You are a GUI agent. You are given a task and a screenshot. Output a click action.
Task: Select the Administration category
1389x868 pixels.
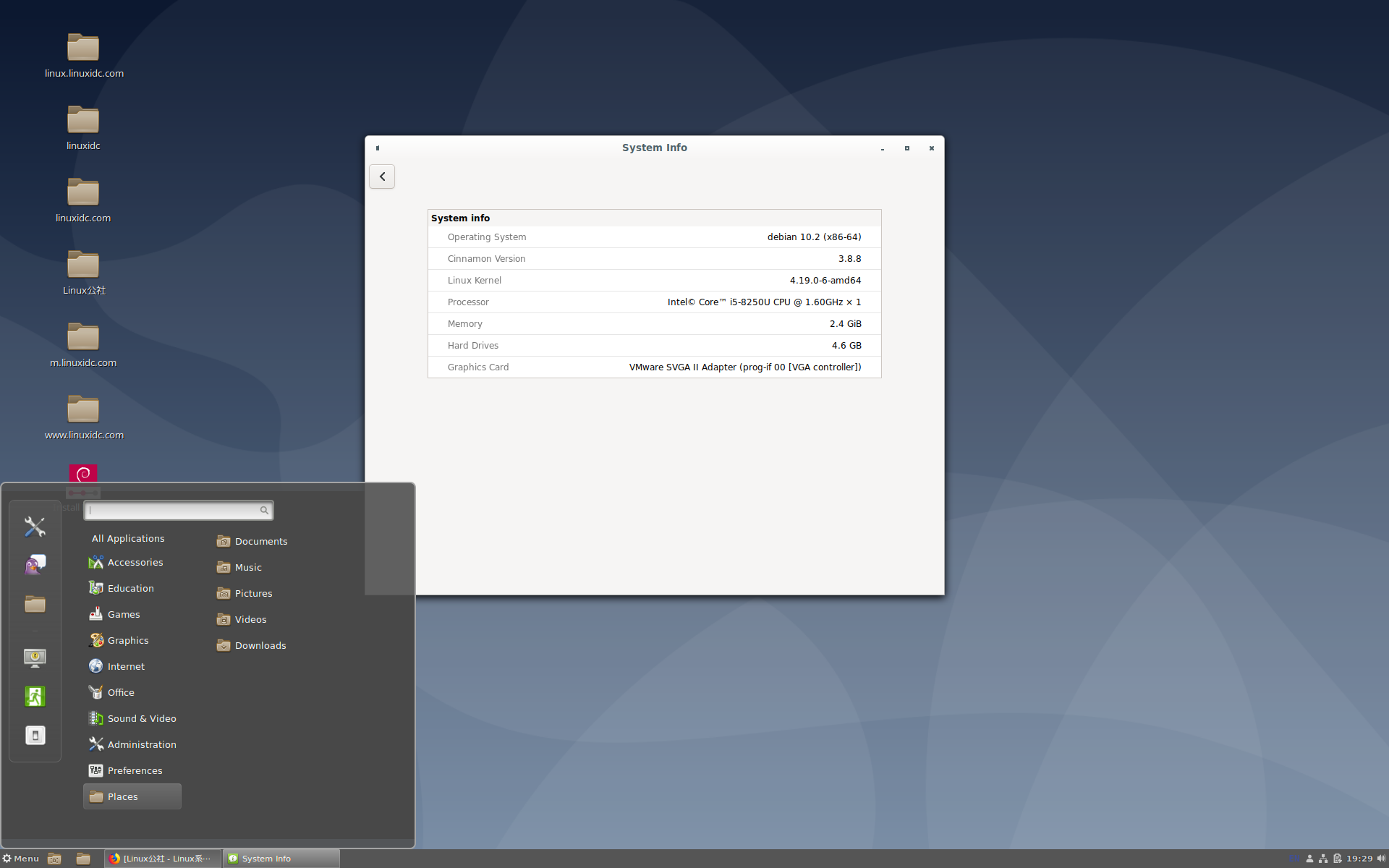(132, 745)
